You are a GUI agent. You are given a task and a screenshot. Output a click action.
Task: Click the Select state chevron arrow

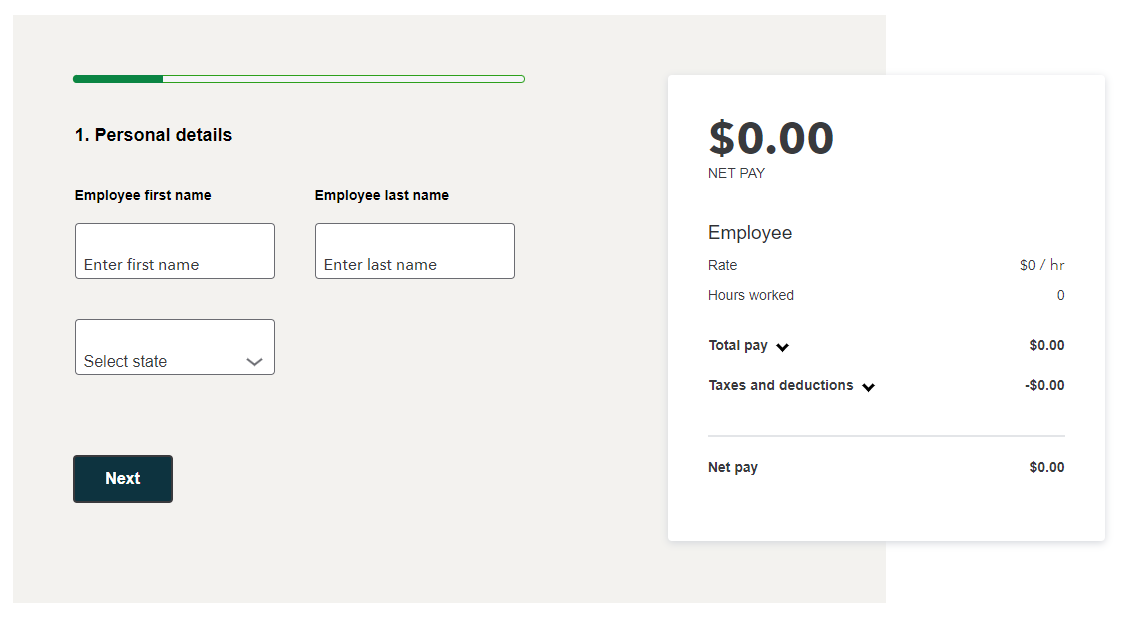[x=254, y=362]
